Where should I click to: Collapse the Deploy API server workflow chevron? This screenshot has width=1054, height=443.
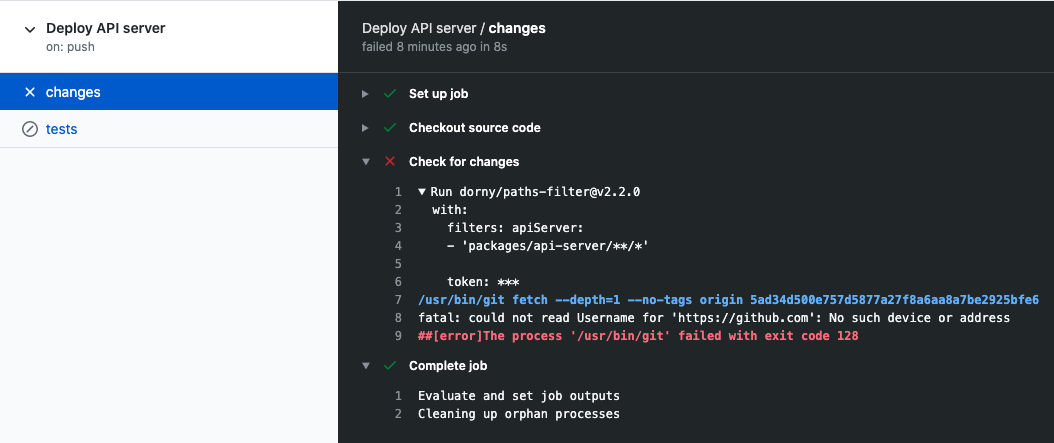[29, 30]
